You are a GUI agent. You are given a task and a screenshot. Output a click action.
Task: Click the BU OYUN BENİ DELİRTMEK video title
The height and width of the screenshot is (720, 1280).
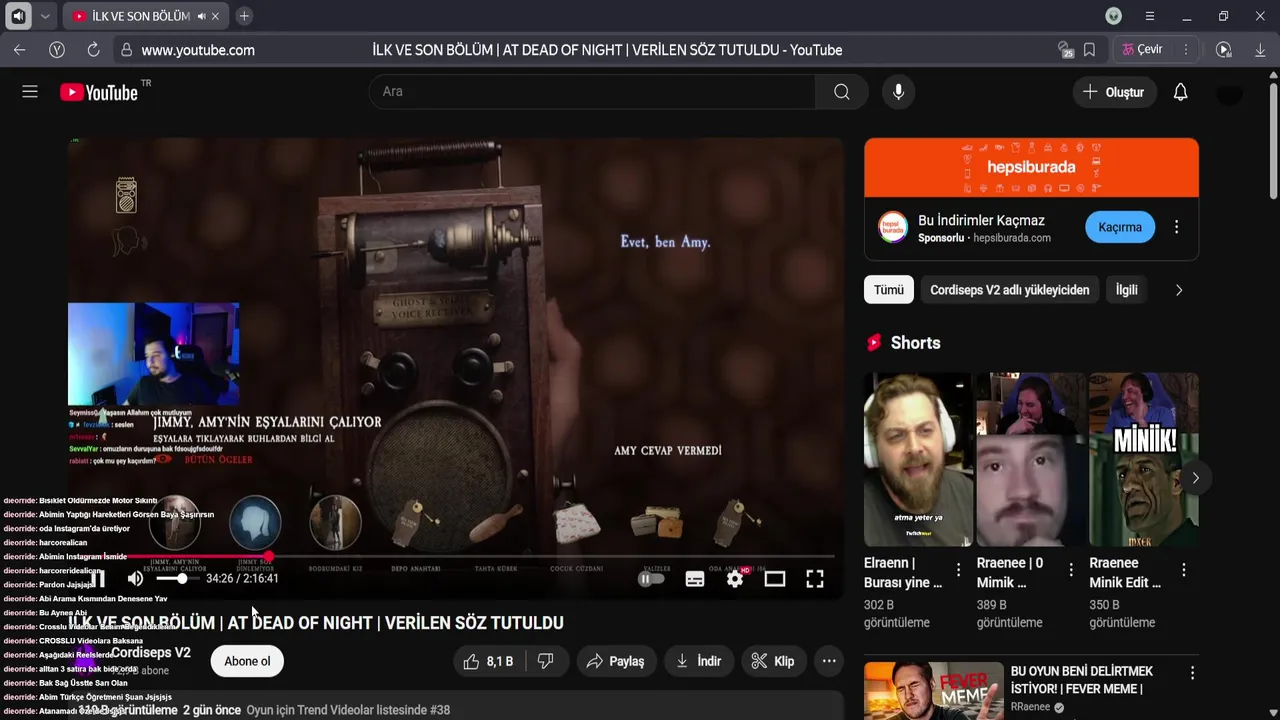(x=1082, y=680)
